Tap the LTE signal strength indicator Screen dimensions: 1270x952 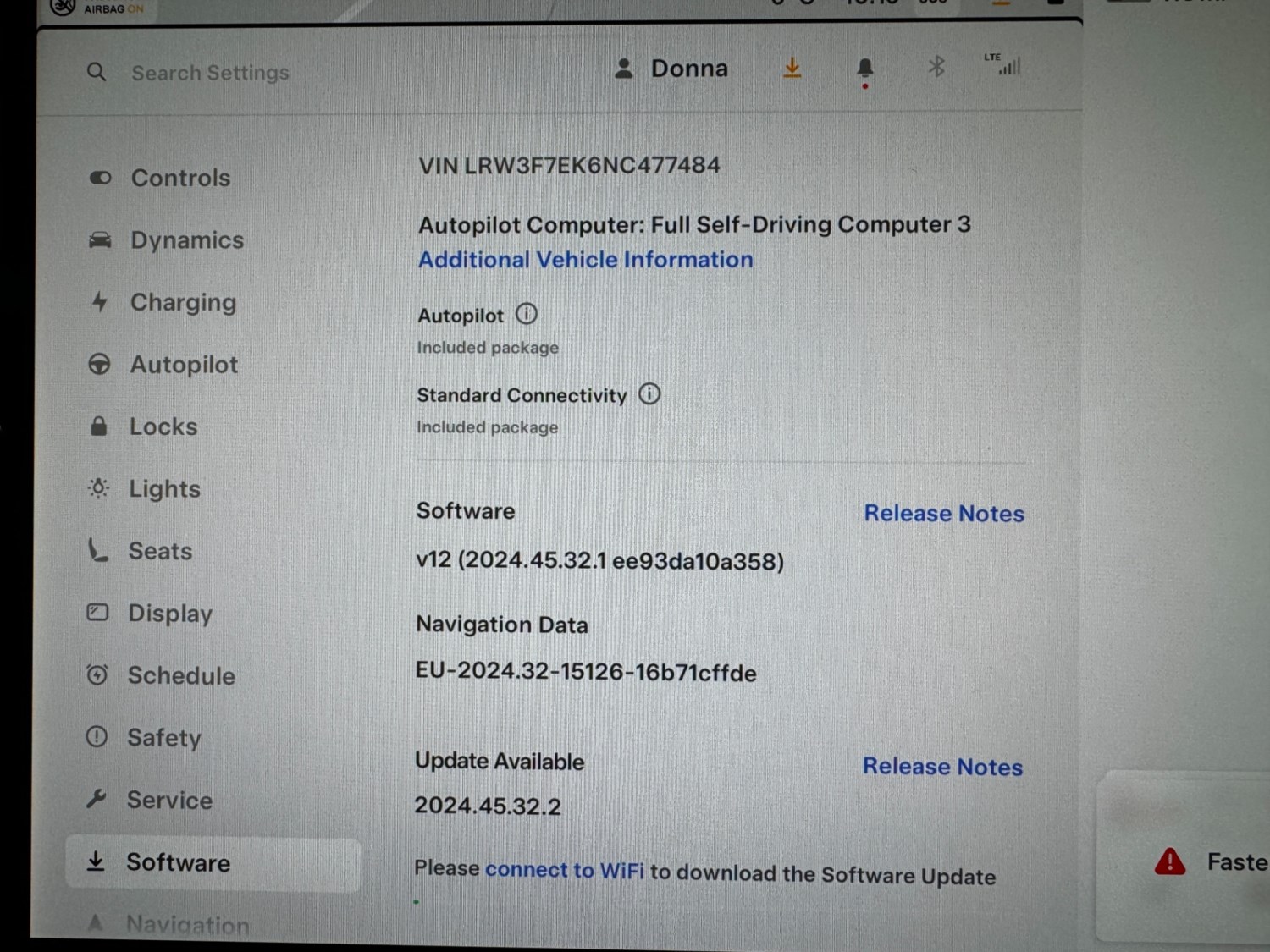1002,64
